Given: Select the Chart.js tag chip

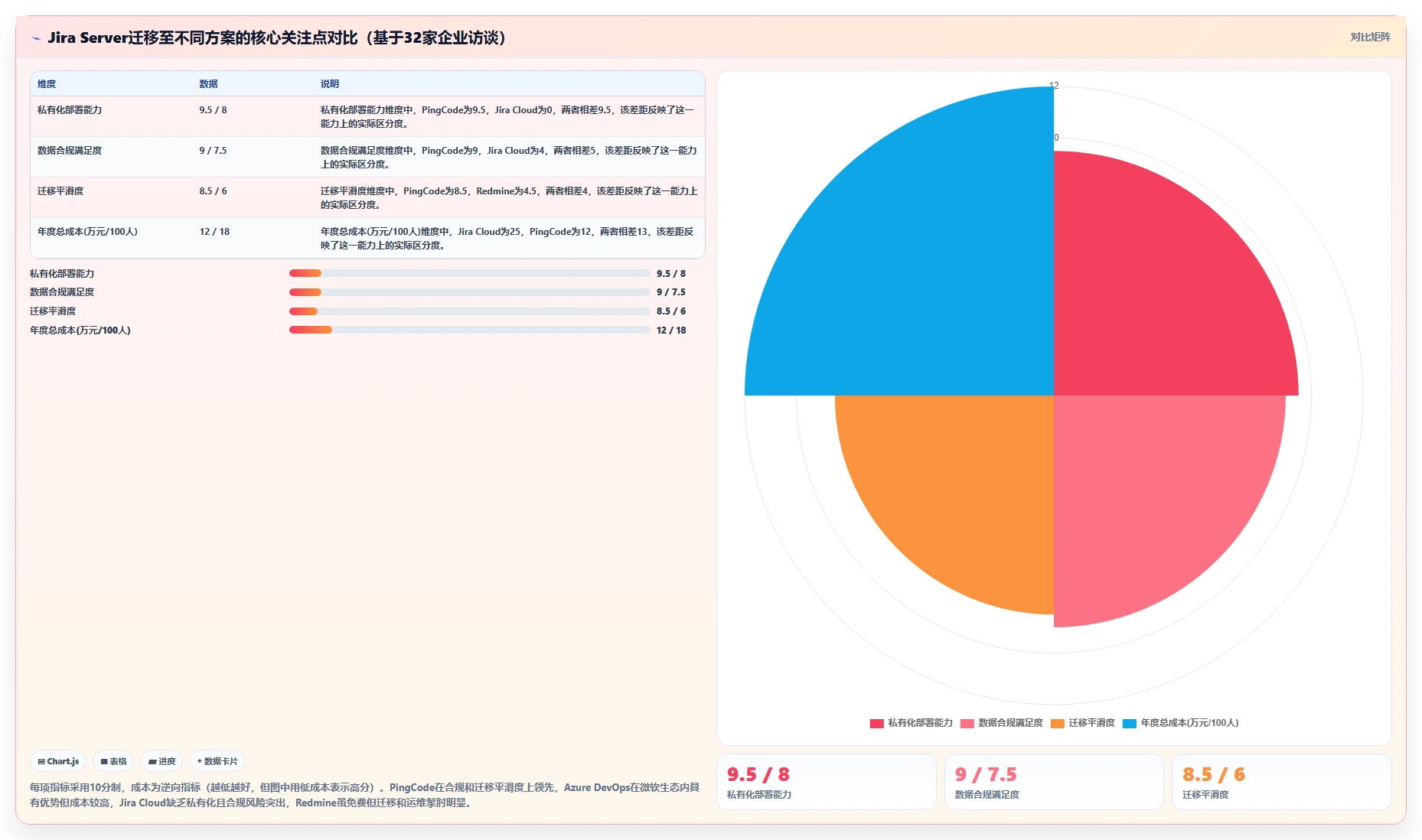Looking at the screenshot, I should pyautogui.click(x=58, y=761).
